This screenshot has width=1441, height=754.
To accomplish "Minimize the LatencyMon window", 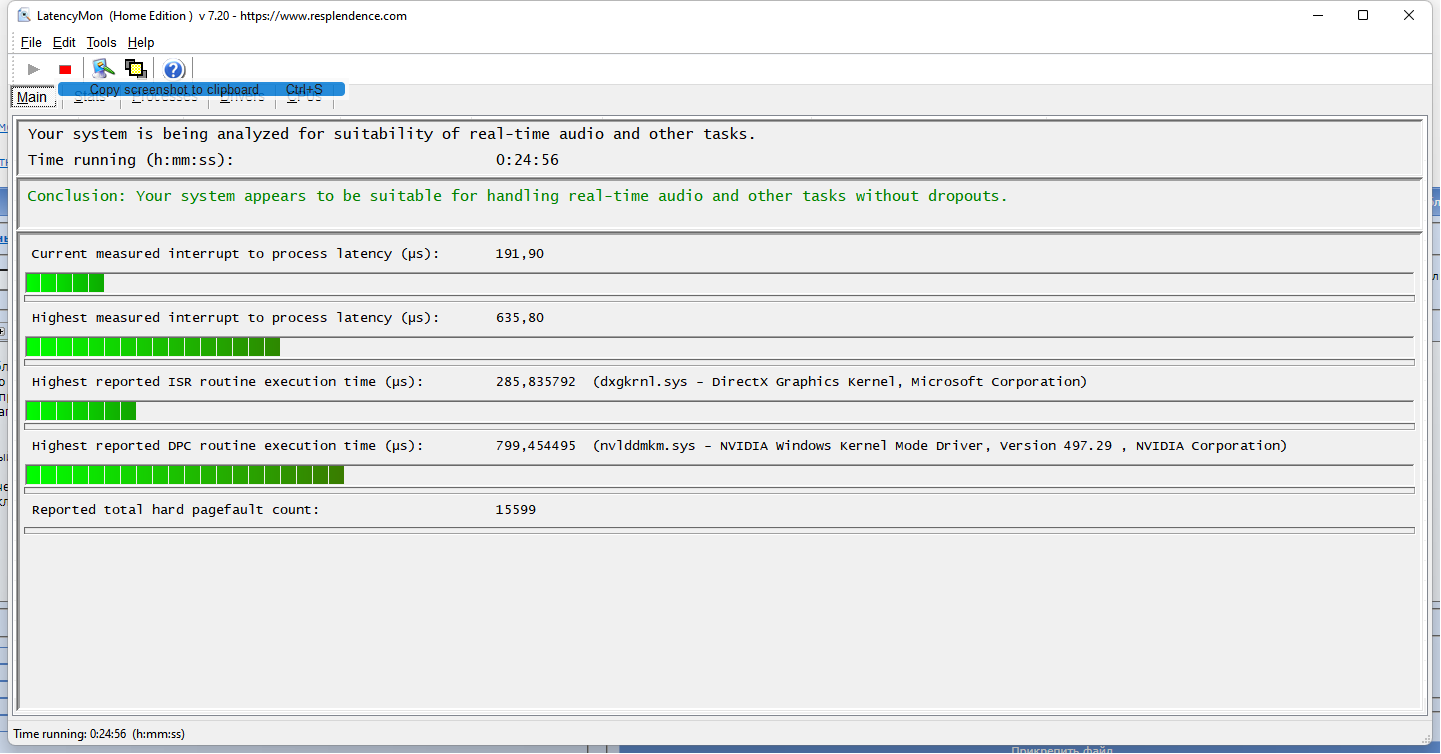I will tap(1318, 15).
